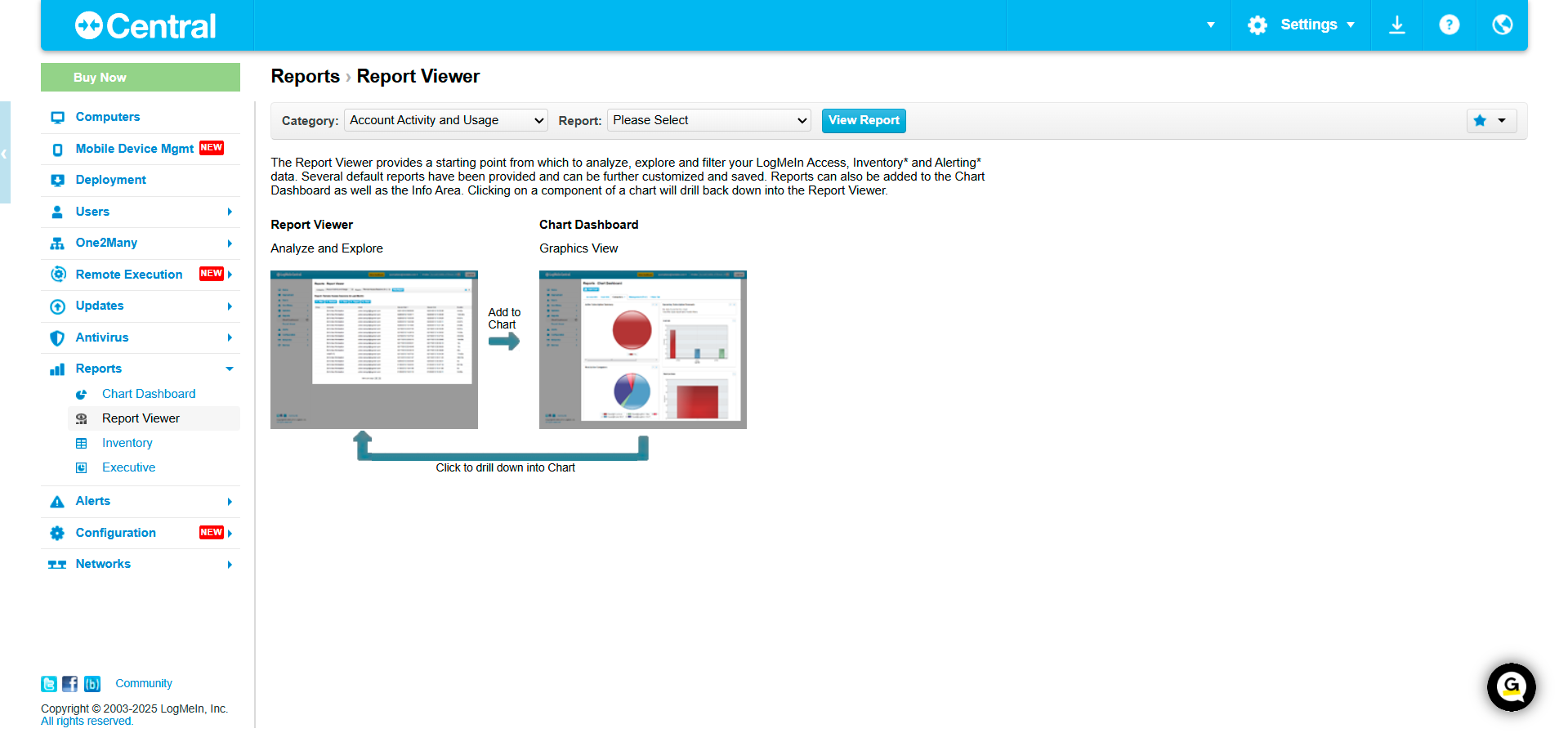
Task: Expand the Users submenu arrow
Action: pyautogui.click(x=230, y=212)
